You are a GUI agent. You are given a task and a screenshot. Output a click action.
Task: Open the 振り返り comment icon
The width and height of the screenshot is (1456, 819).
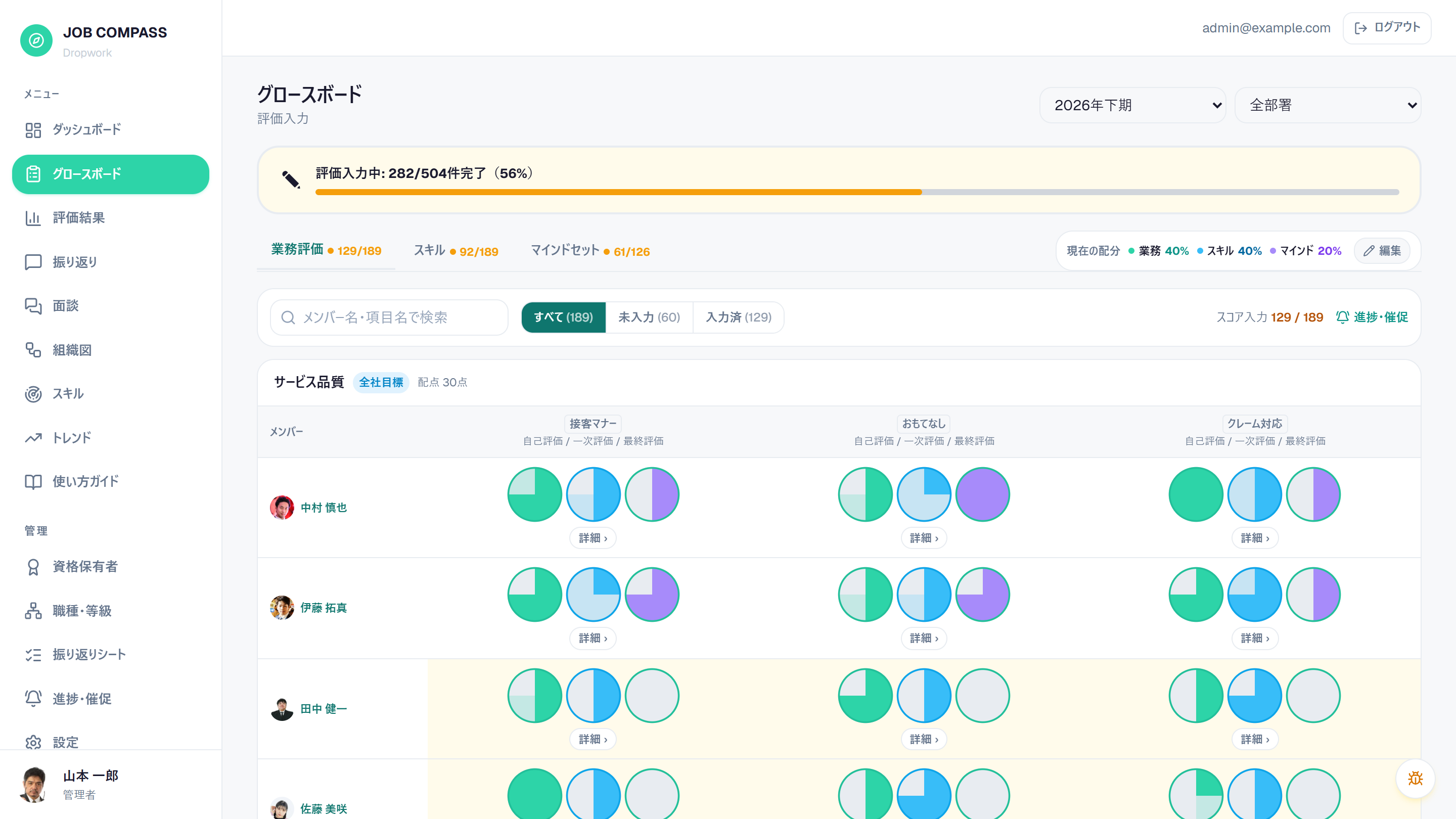(x=33, y=262)
